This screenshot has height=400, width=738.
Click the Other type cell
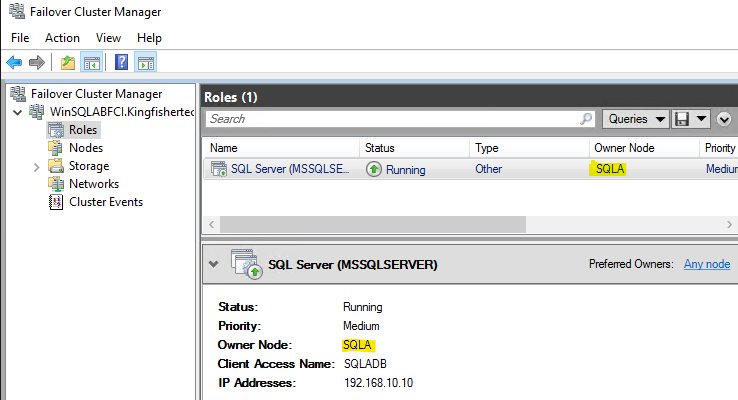pos(489,169)
